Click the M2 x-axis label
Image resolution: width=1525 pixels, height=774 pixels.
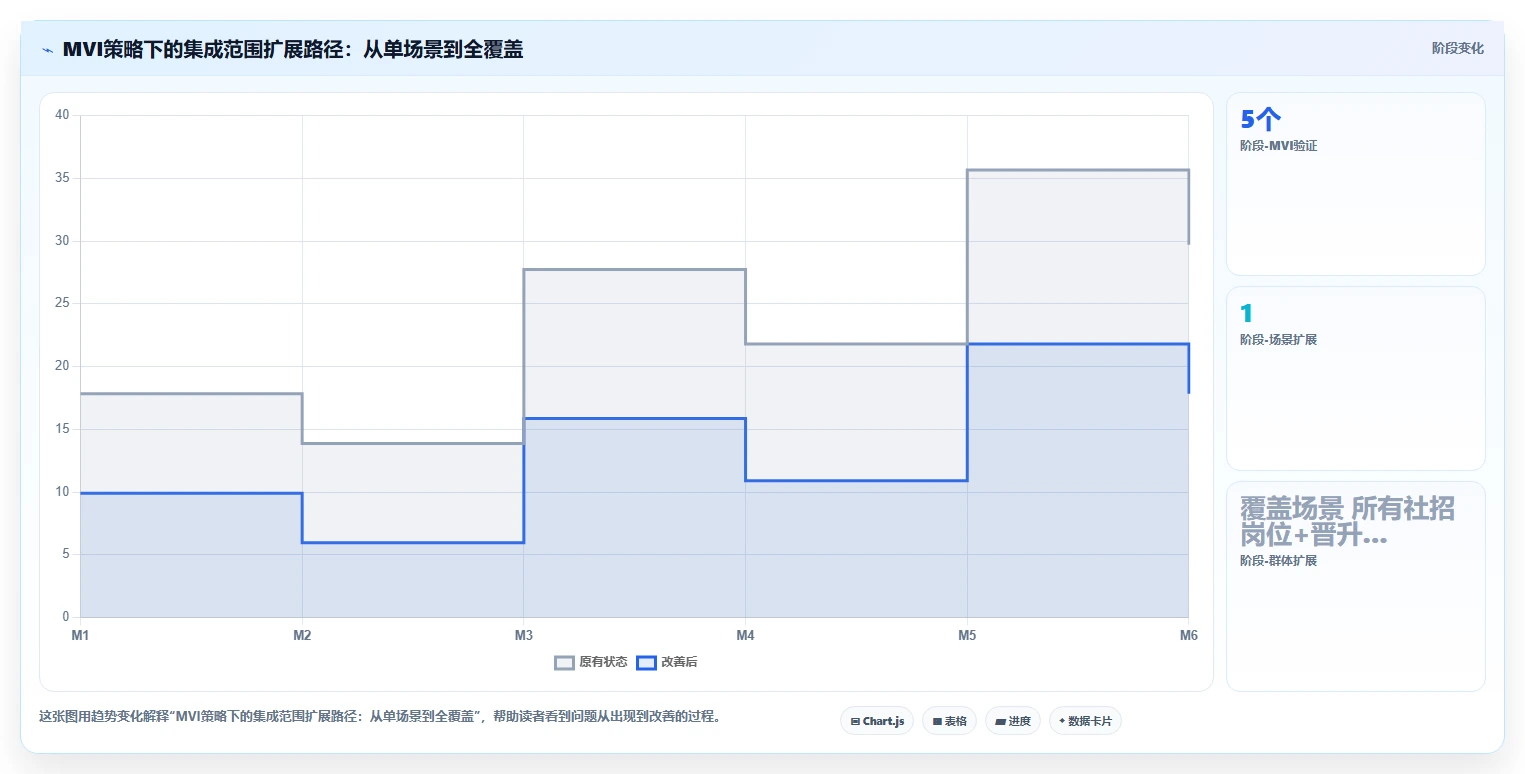pos(302,635)
